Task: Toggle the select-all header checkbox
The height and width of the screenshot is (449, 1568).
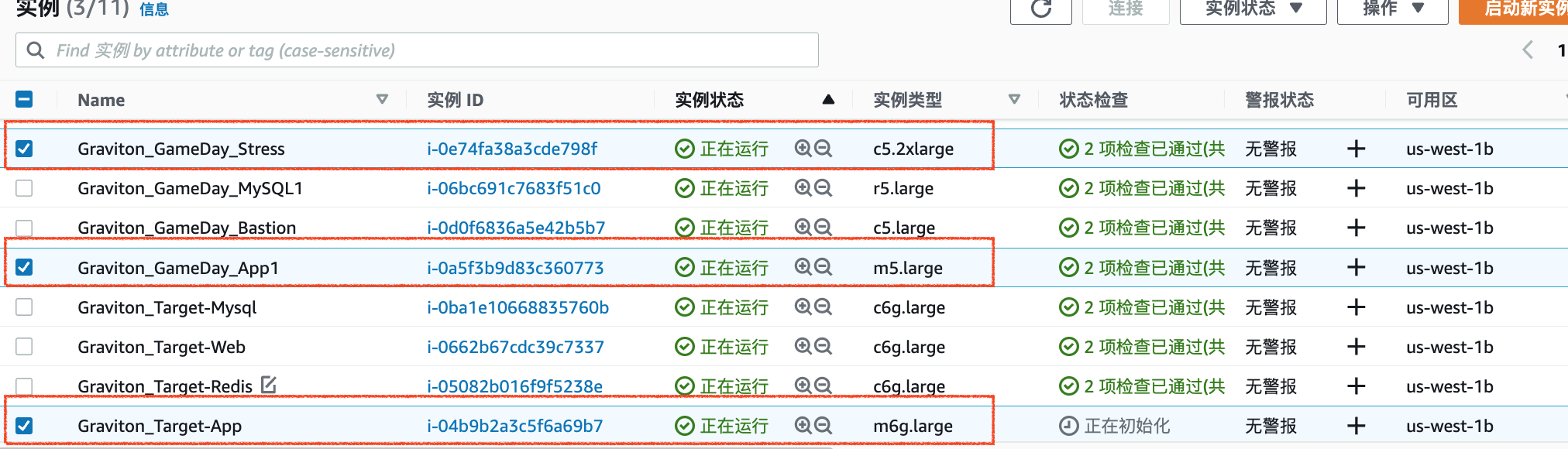Action: pyautogui.click(x=25, y=100)
